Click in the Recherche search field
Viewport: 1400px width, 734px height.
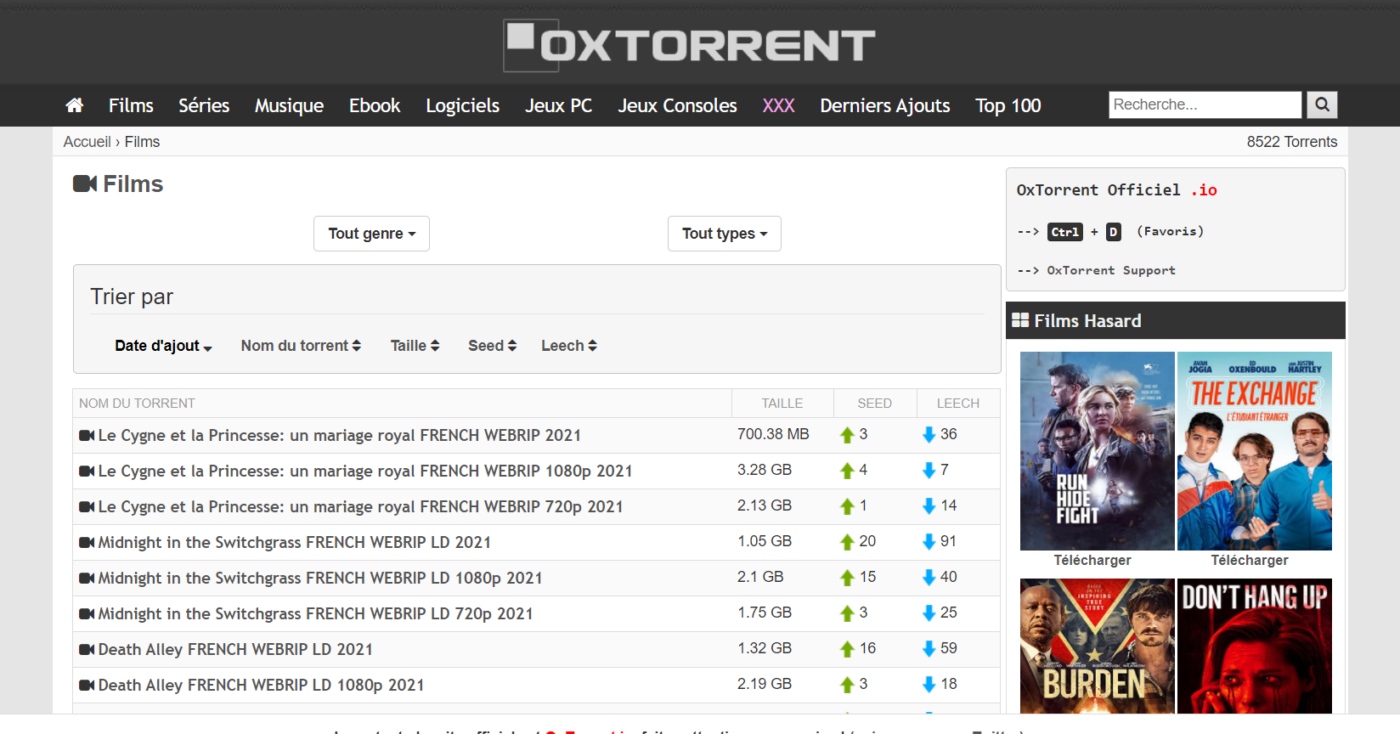[x=1205, y=104]
